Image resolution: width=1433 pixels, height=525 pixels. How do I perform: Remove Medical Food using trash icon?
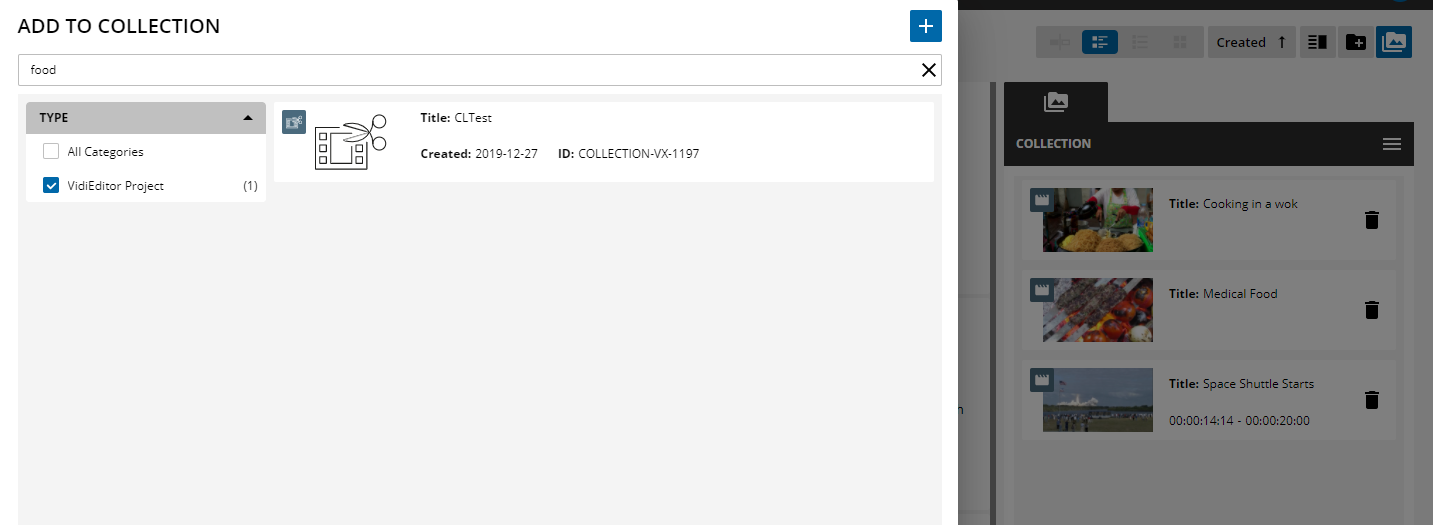(1371, 310)
